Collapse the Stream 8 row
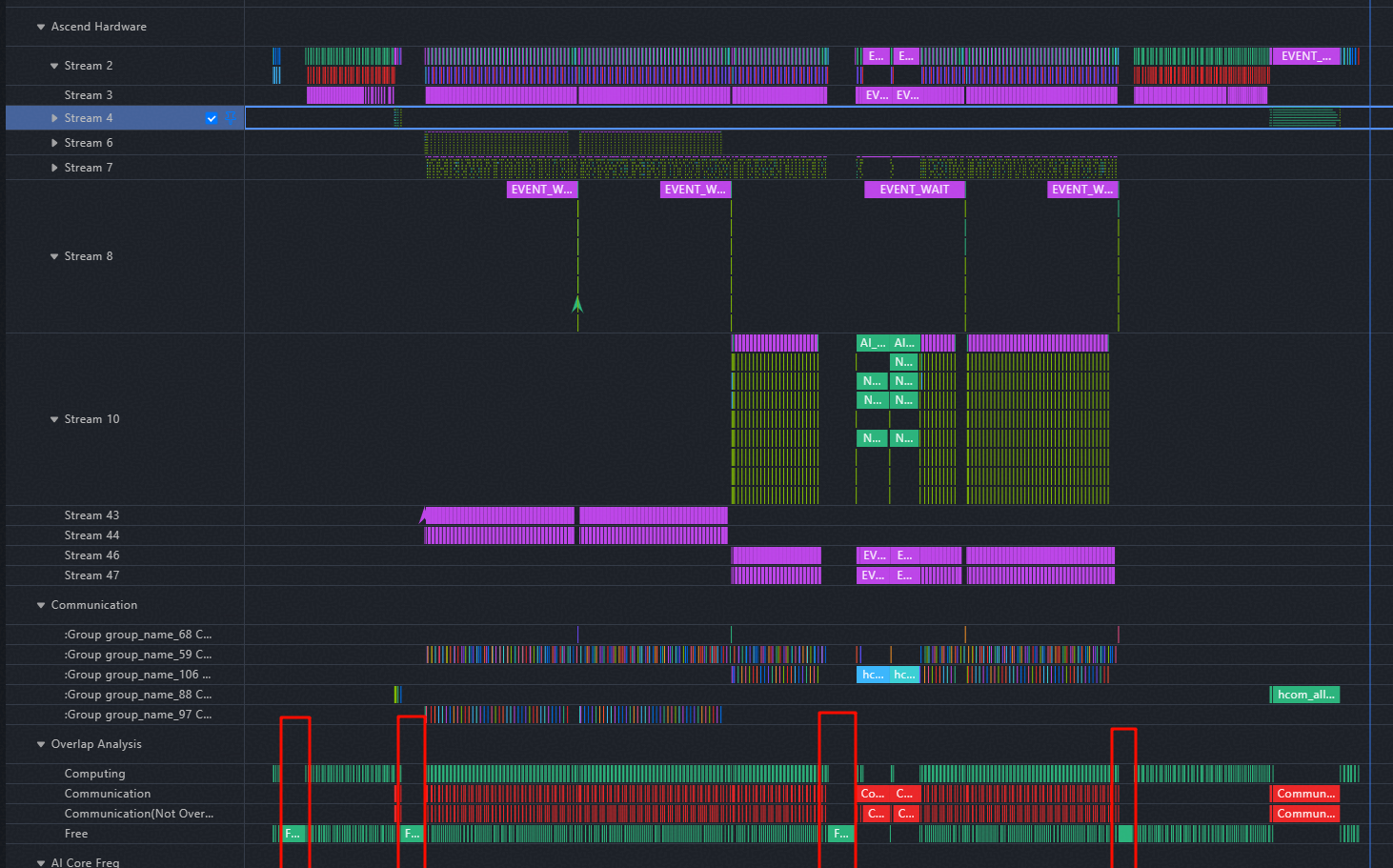The height and width of the screenshot is (868, 1393). [x=54, y=256]
